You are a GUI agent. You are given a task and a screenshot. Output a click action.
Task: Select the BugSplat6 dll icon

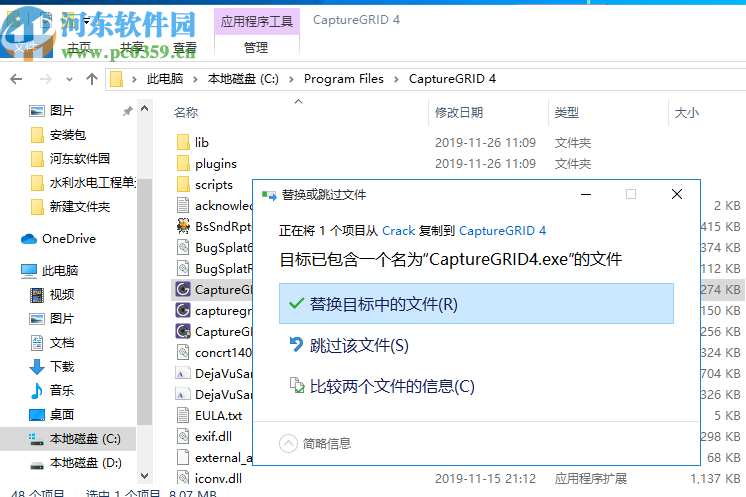[x=183, y=247]
